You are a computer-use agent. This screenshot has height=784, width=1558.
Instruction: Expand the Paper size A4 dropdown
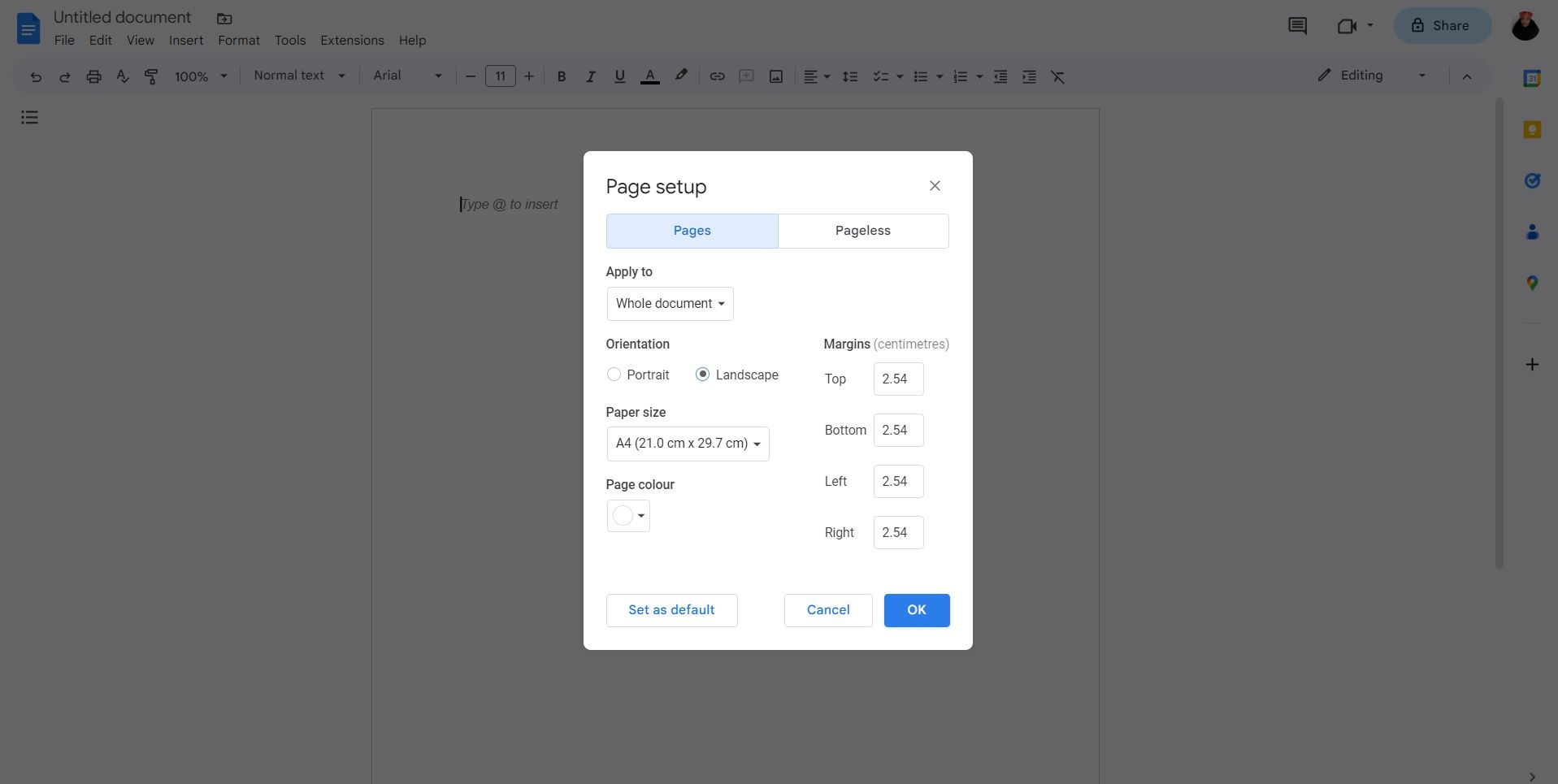pyautogui.click(x=688, y=444)
